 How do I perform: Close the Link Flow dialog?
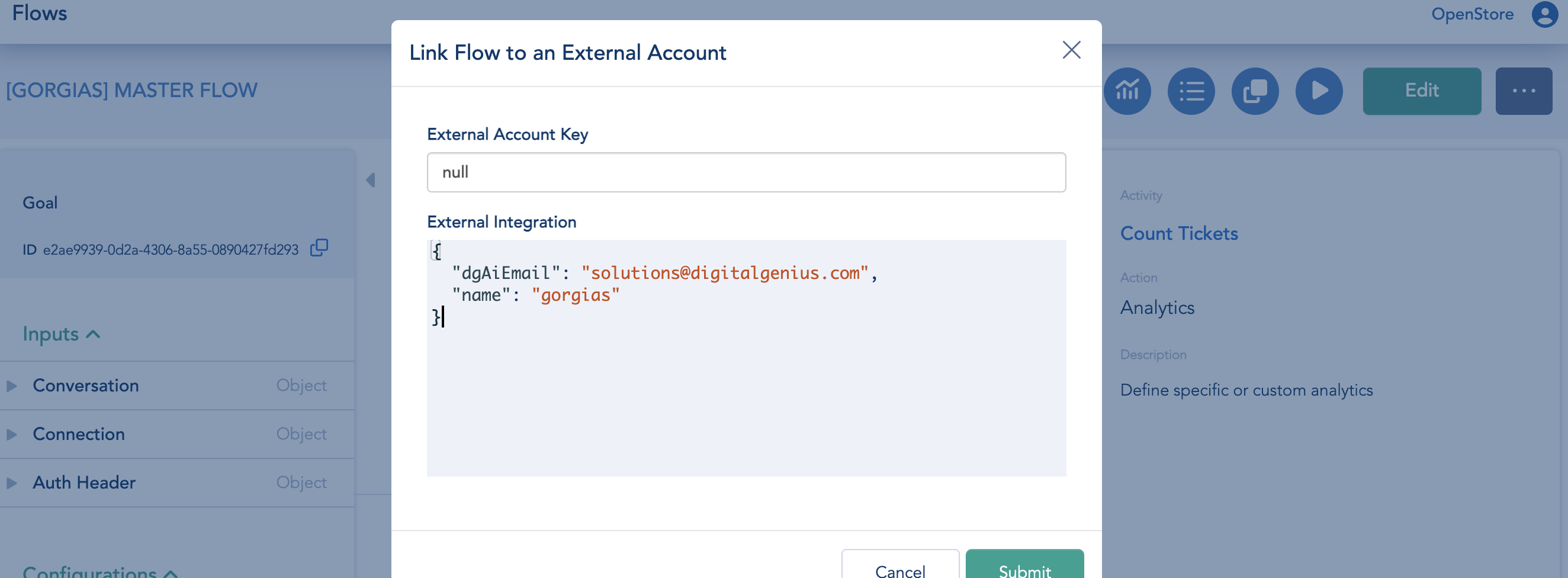[1071, 50]
